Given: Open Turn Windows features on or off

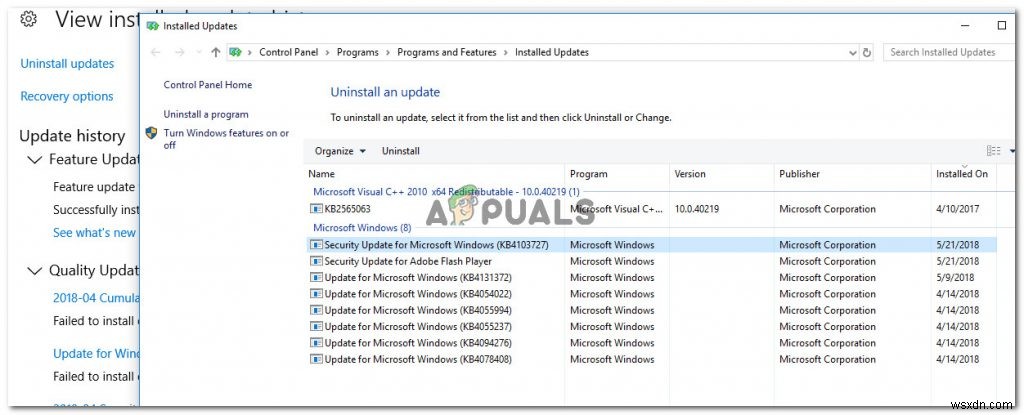Looking at the screenshot, I should point(226,139).
